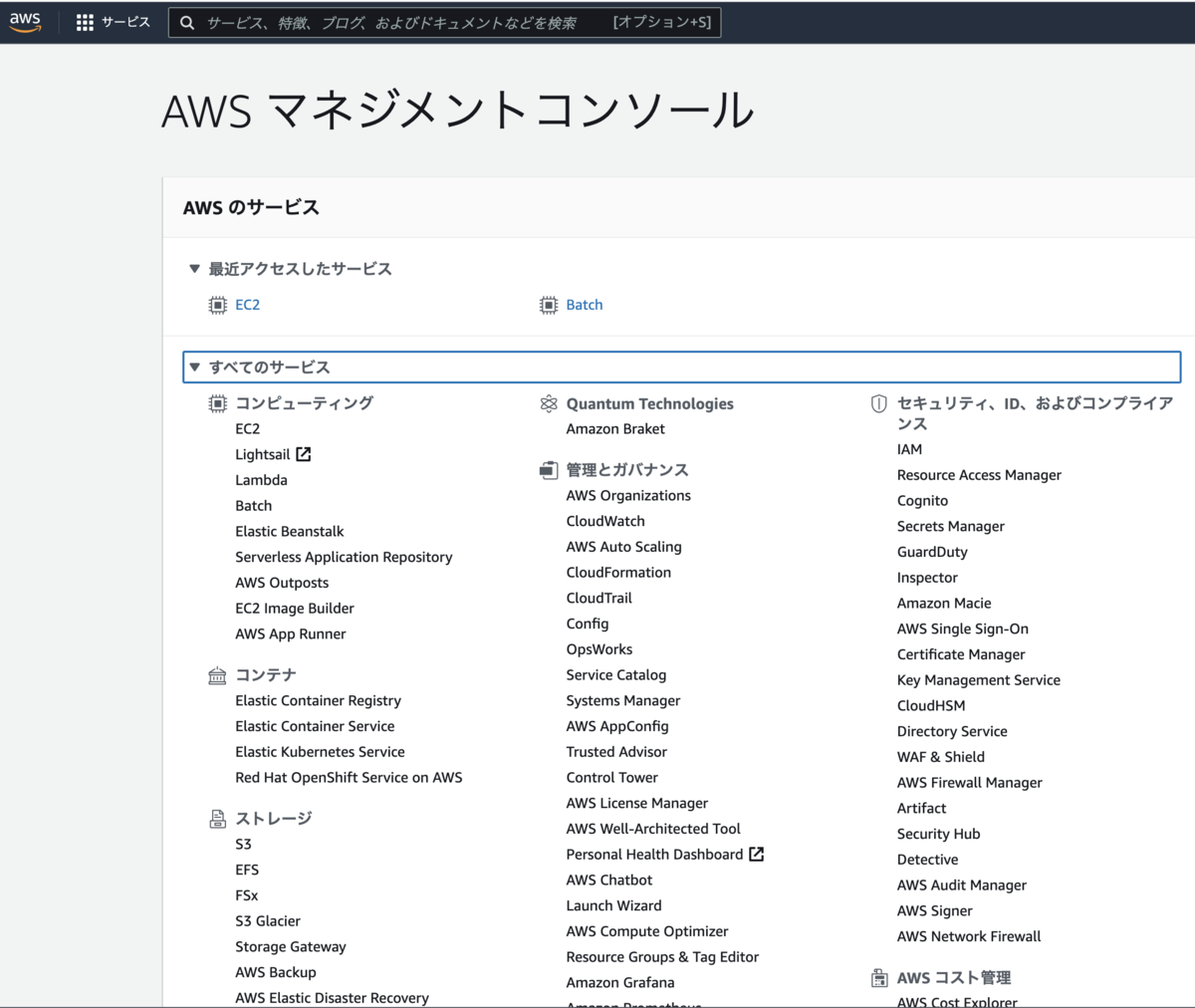Open AWS Single Sign-On
The image size is (1195, 1008).
963,630
